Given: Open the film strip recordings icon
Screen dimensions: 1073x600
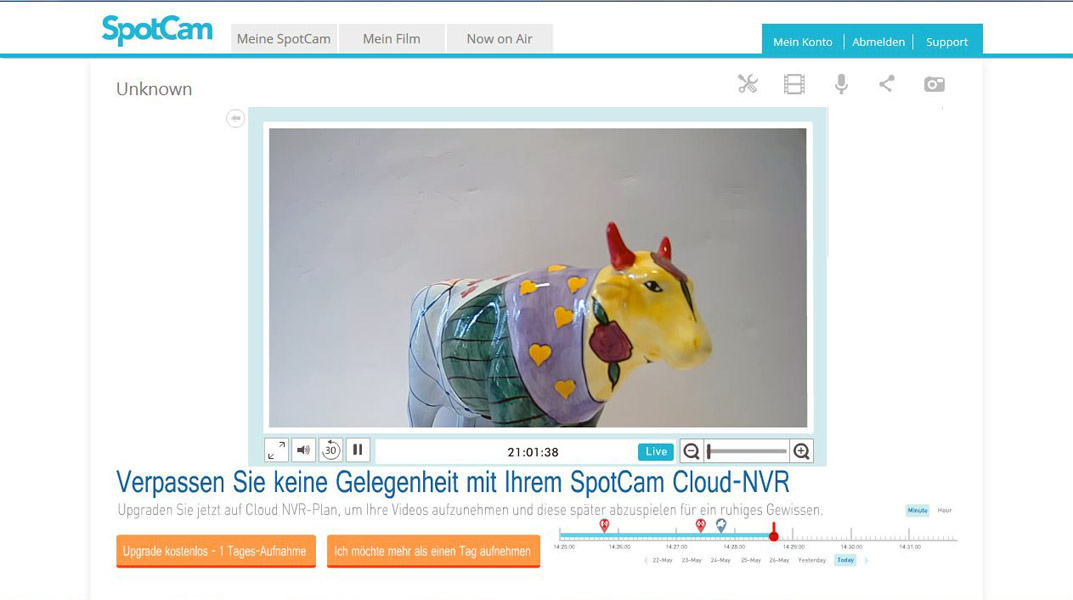Looking at the screenshot, I should [794, 84].
